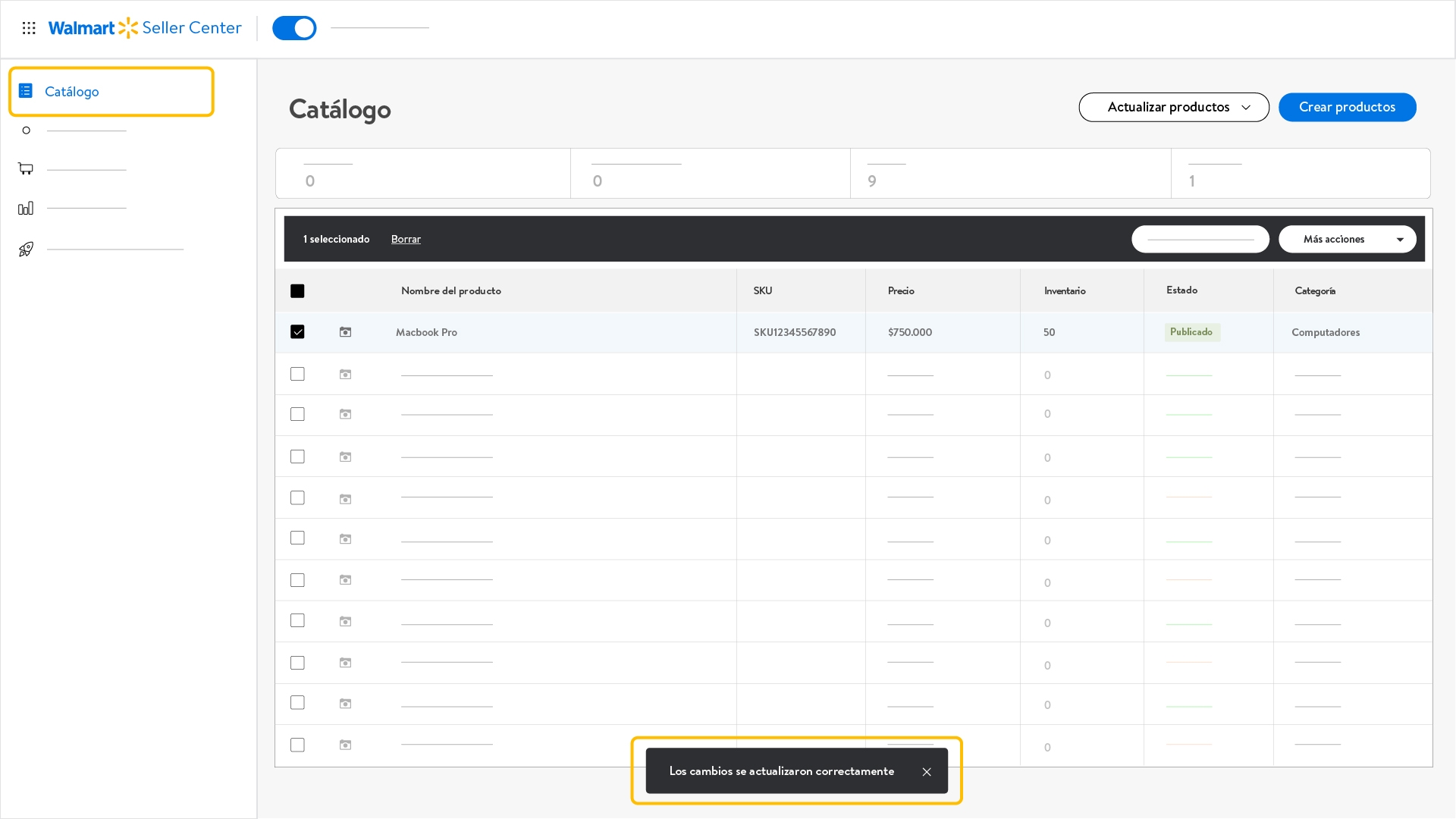Click the SKU12345567890 cell
Image resolution: width=1456 pixels, height=819 pixels.
pos(795,332)
